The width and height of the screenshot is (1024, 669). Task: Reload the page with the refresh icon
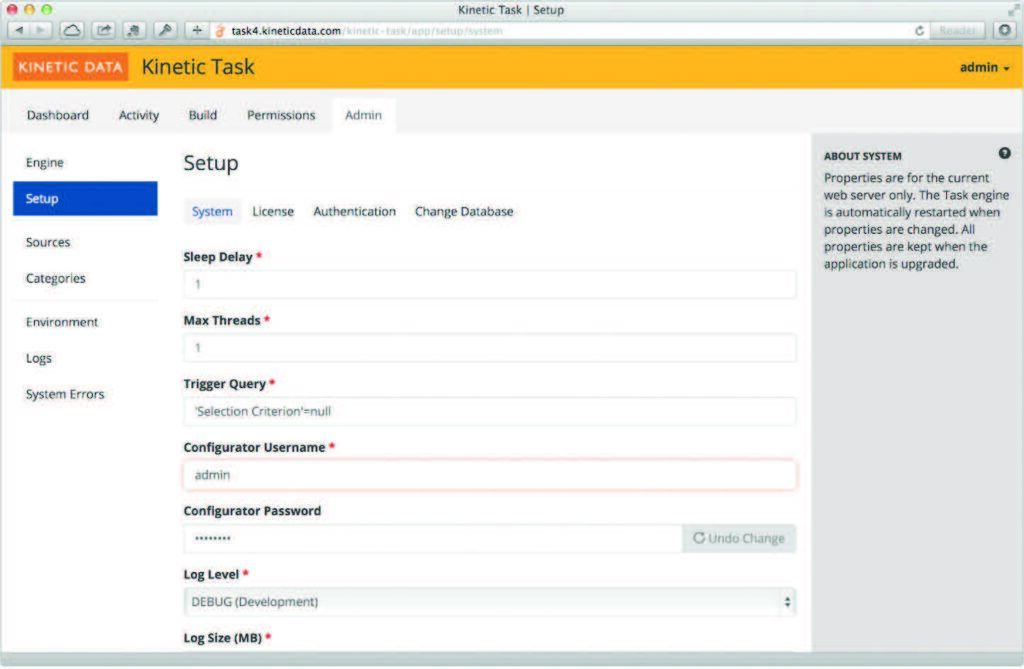(x=919, y=31)
